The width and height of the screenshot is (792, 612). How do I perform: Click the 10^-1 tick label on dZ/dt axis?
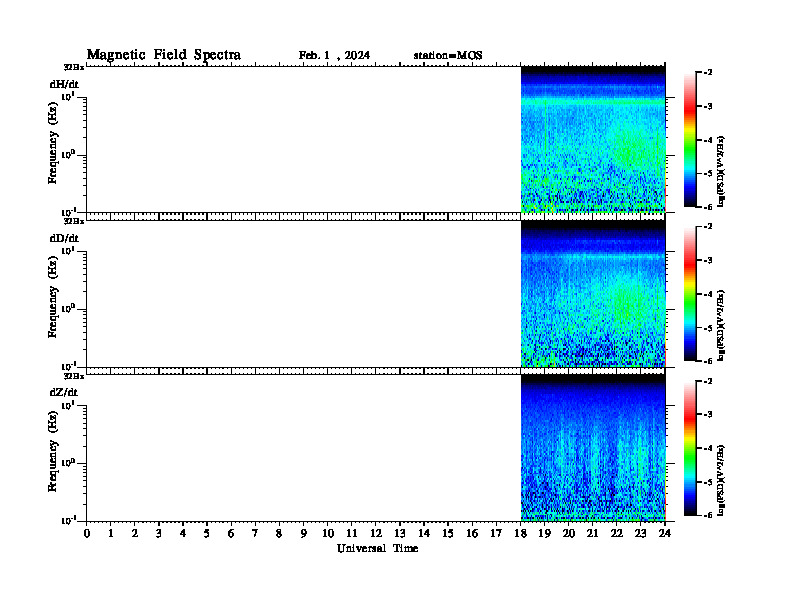(68, 520)
